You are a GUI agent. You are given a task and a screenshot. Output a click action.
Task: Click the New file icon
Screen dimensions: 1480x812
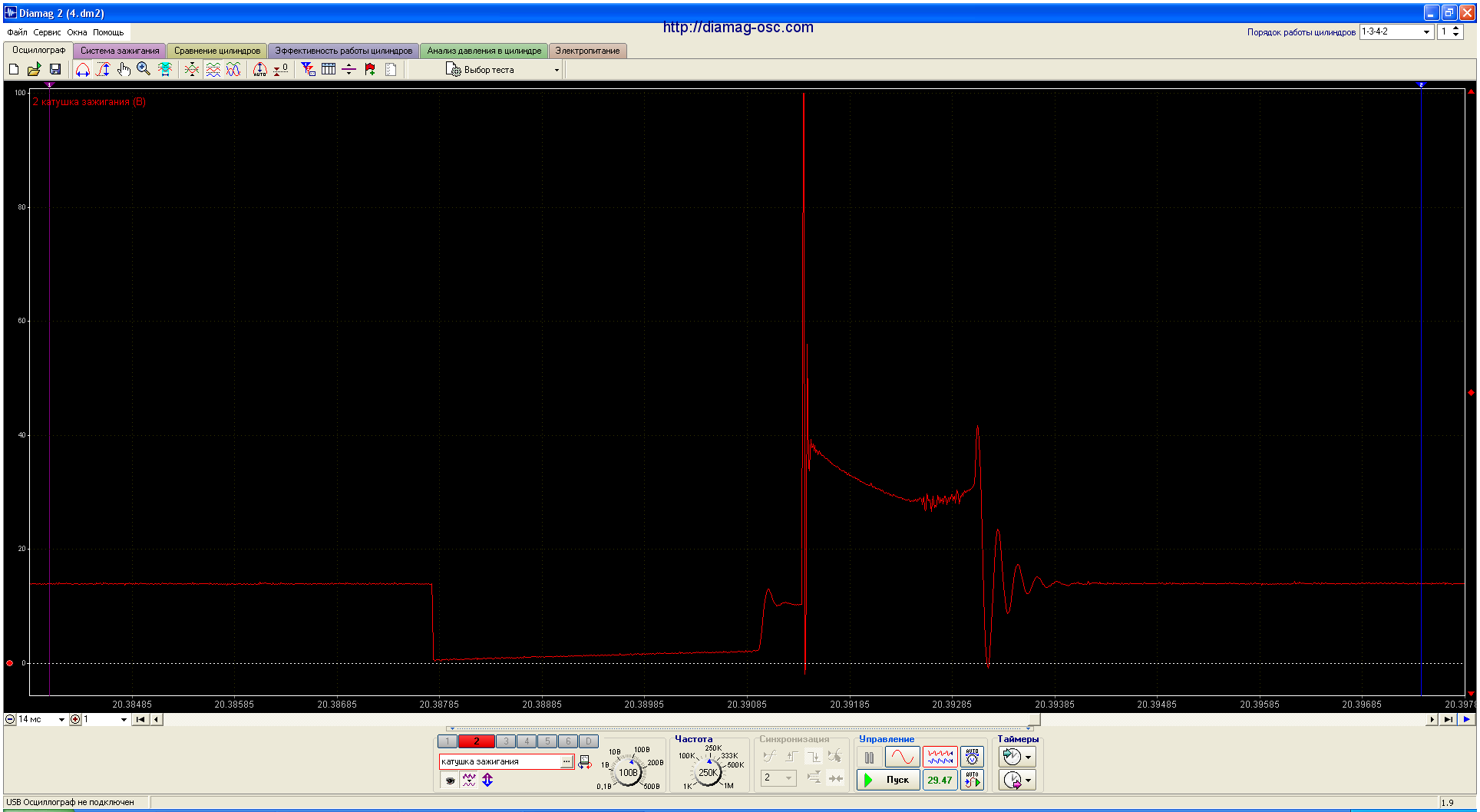pos(14,69)
